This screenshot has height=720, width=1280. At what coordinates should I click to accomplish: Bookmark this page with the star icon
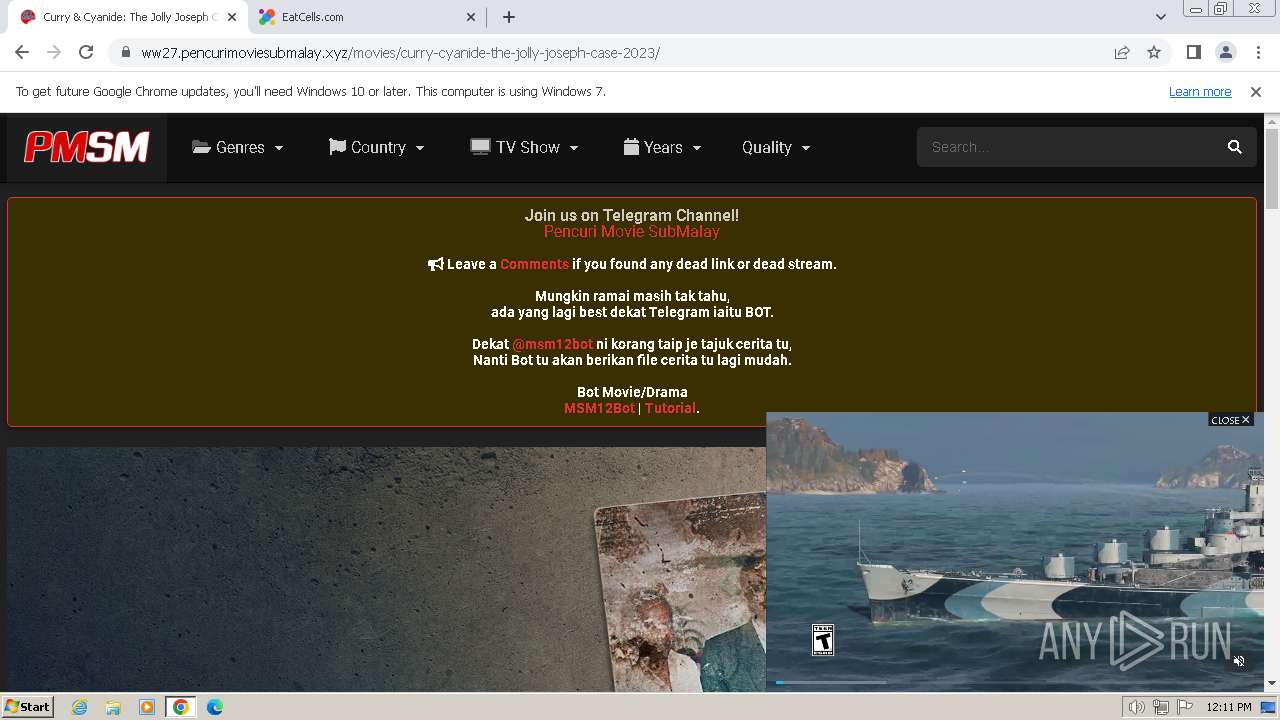(x=1154, y=52)
